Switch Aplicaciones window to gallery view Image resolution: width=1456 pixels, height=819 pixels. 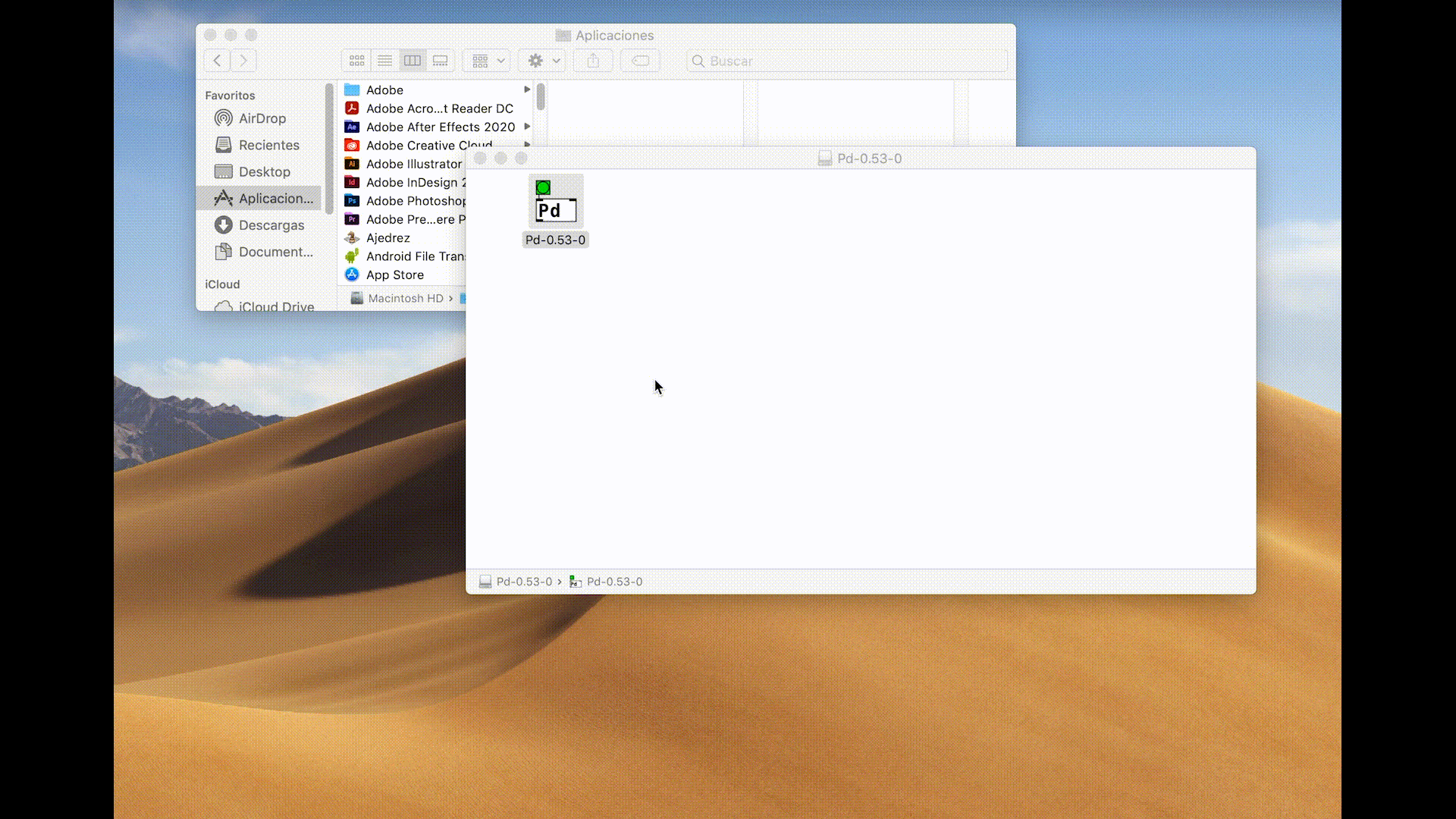(440, 61)
